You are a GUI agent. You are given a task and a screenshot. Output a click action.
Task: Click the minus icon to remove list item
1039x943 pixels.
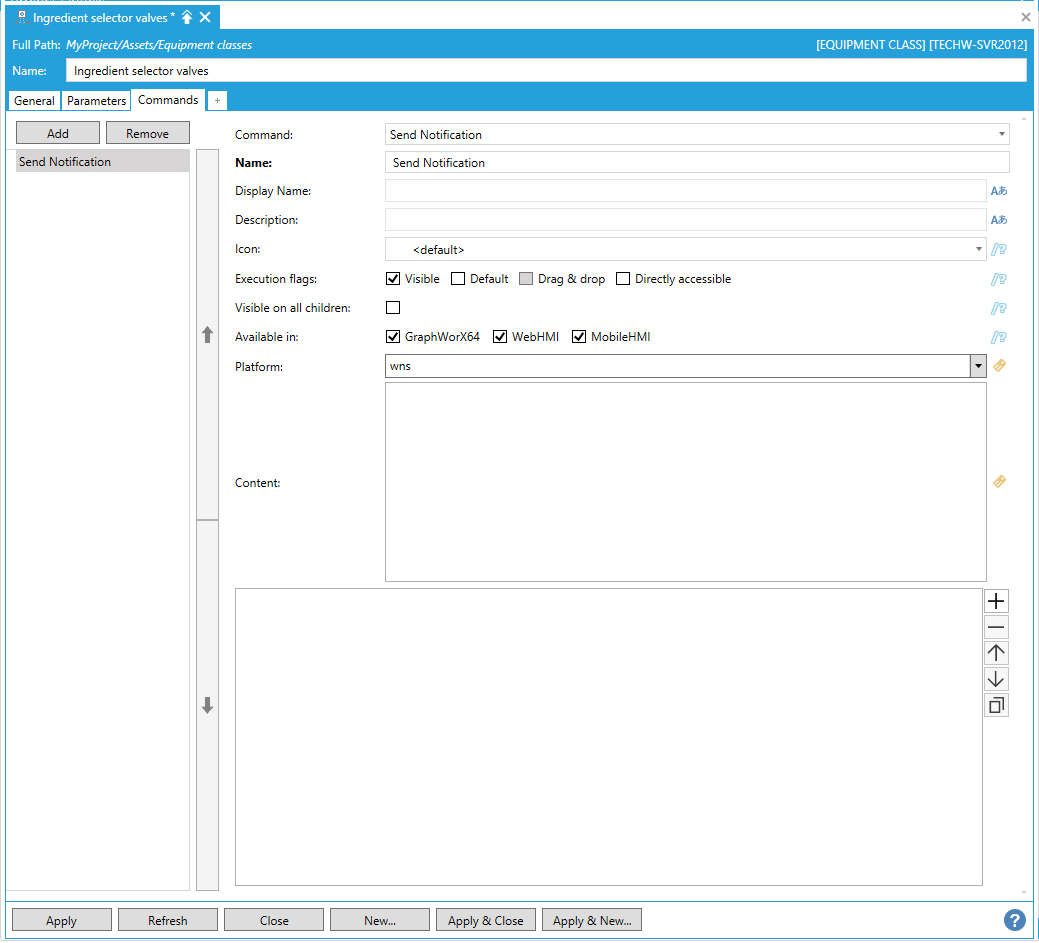(x=996, y=627)
